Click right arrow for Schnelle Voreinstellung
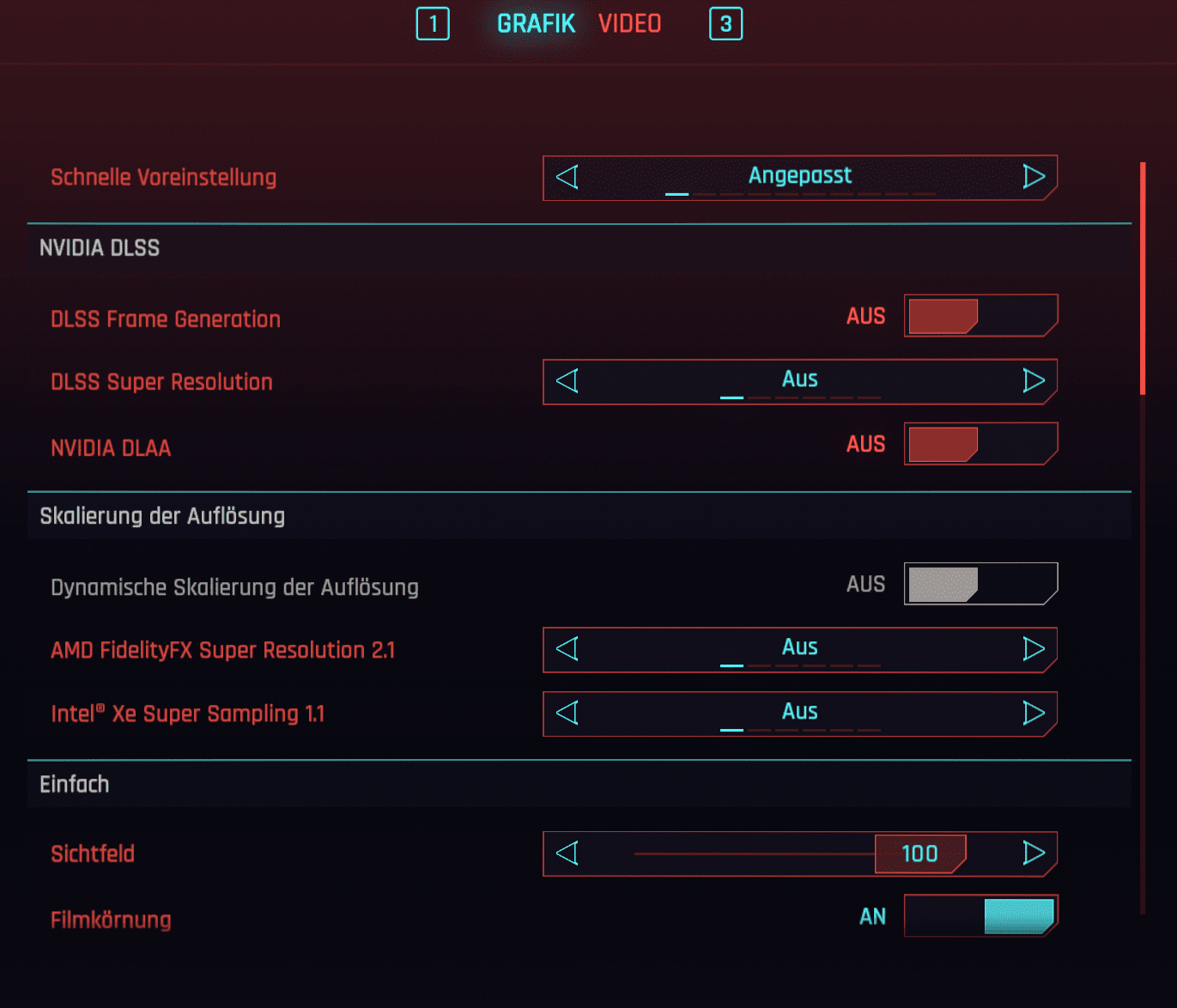 pyautogui.click(x=1034, y=177)
